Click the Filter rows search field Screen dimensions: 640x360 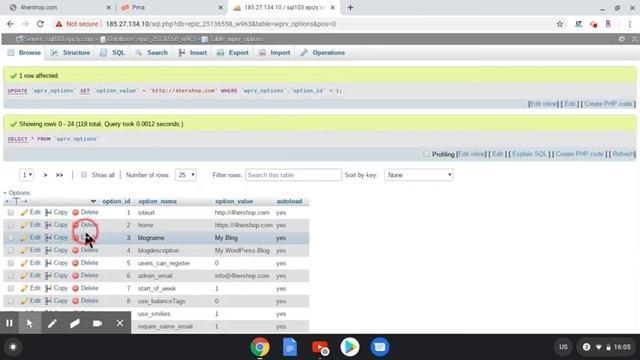(x=293, y=175)
